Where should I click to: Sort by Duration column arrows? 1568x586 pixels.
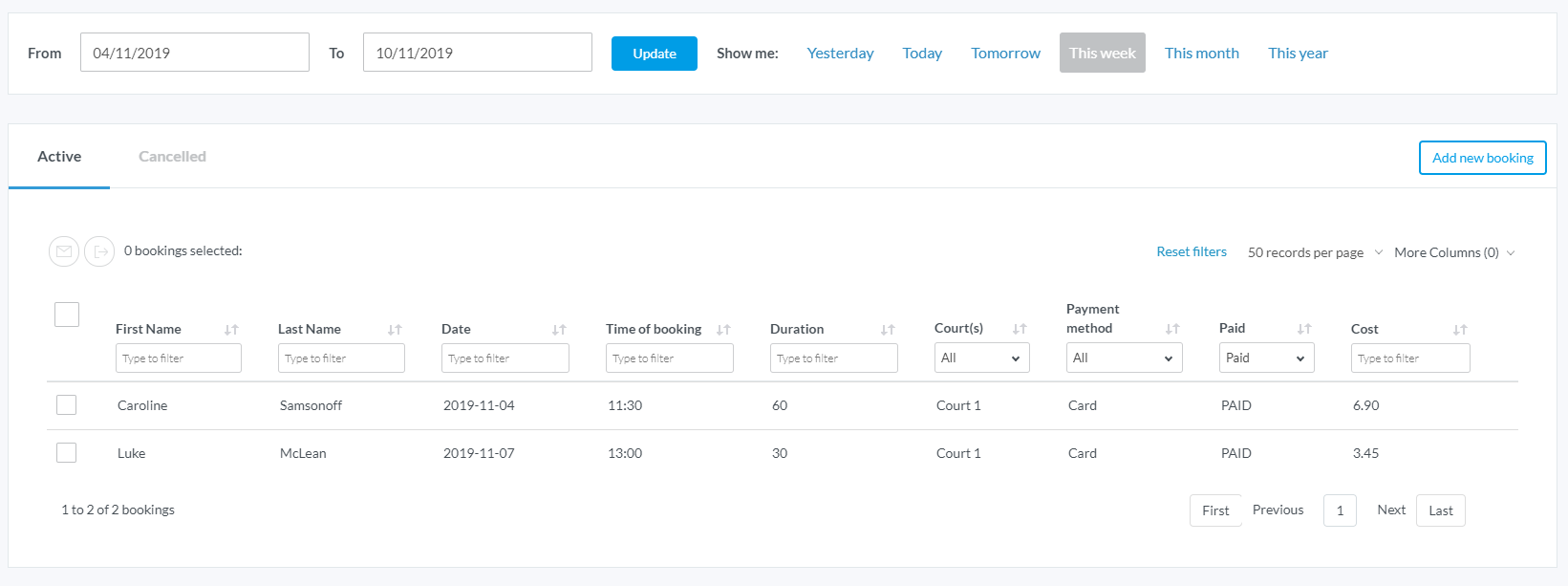click(888, 330)
